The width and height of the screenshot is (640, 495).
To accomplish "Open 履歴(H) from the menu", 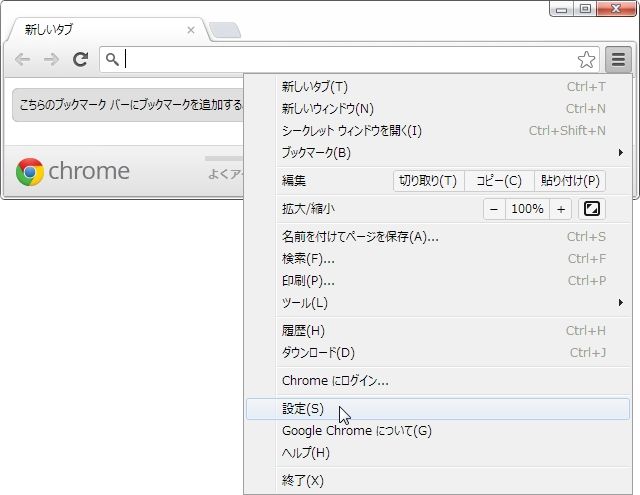I will click(438, 331).
